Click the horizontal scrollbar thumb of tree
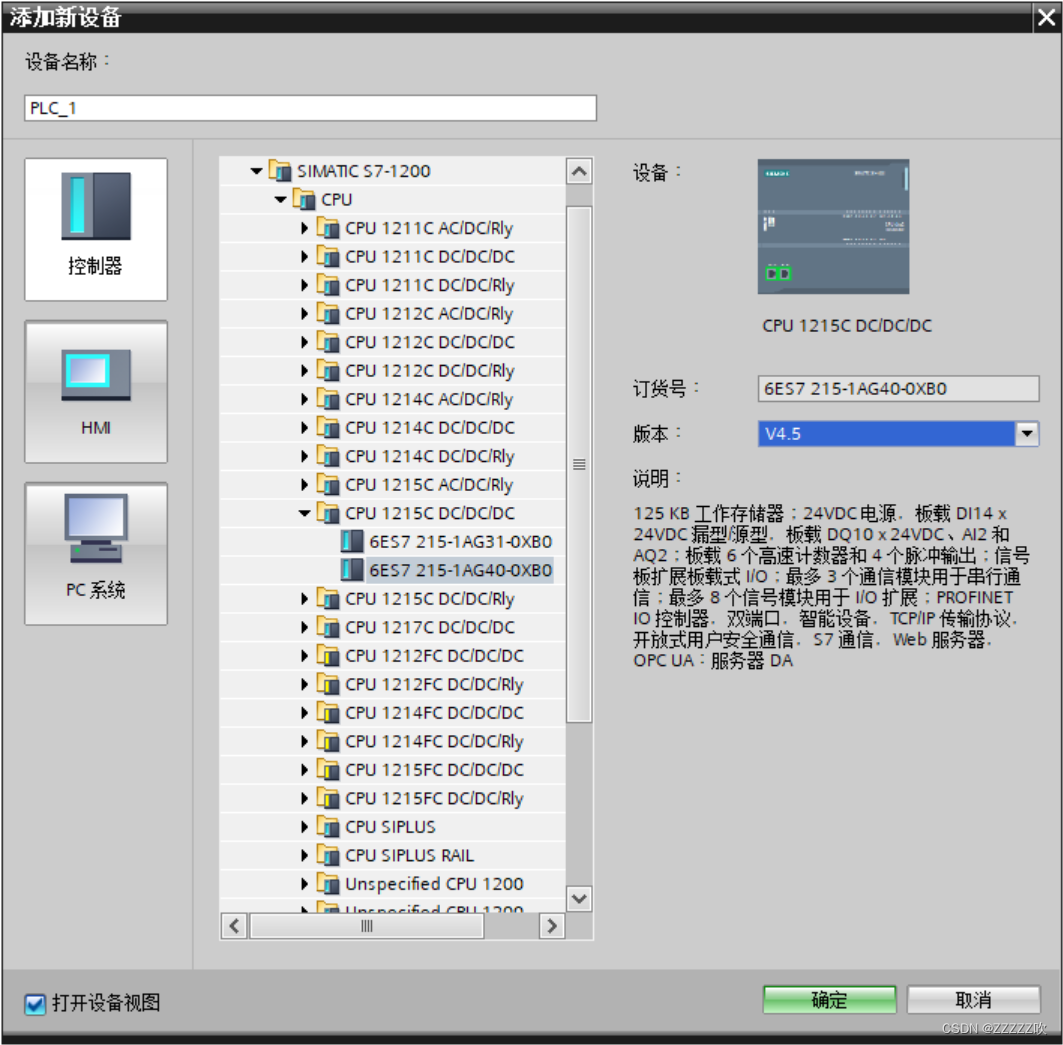This screenshot has height=1045, width=1063. click(367, 926)
